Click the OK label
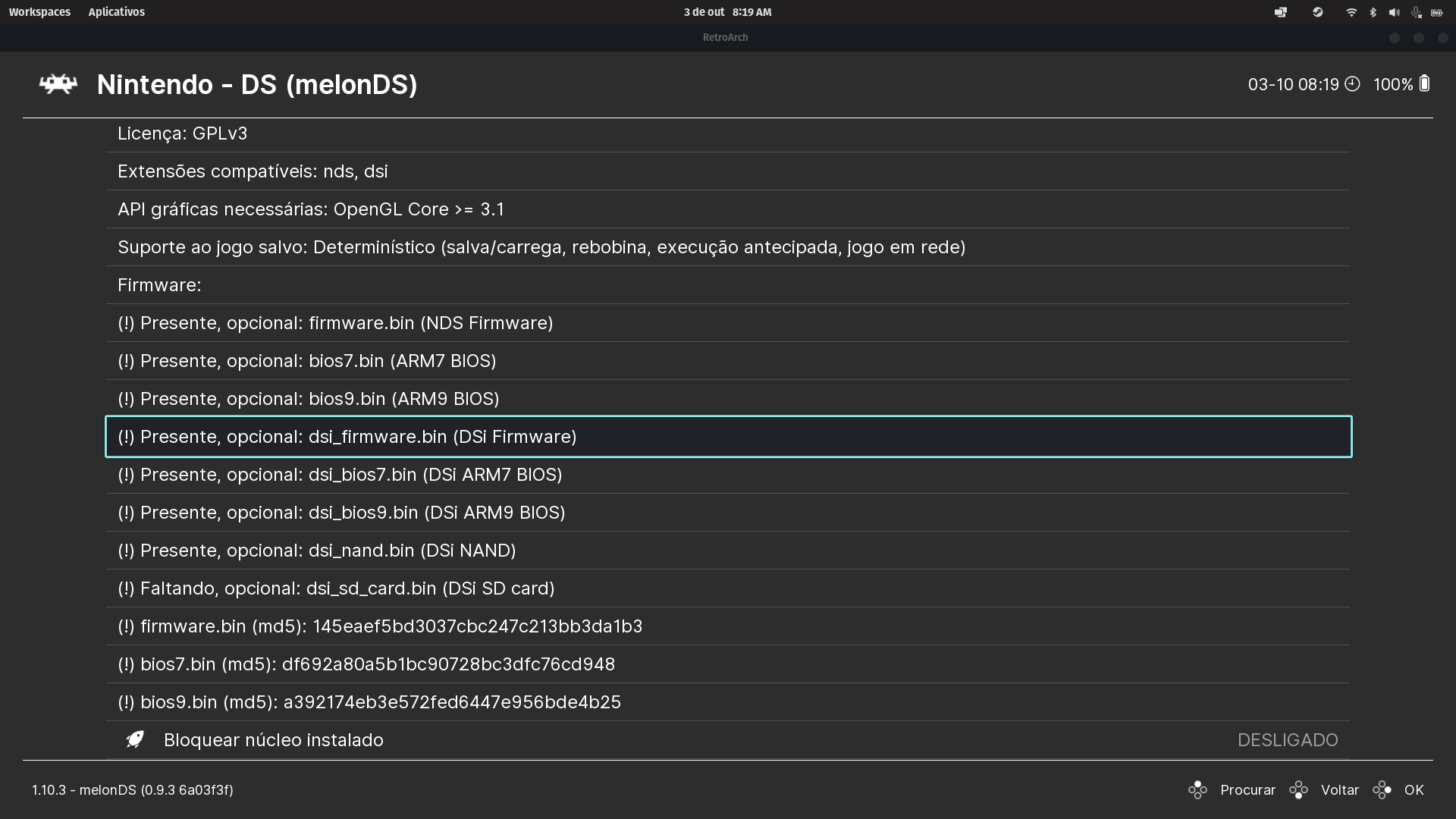Image resolution: width=1456 pixels, height=819 pixels. tap(1414, 790)
